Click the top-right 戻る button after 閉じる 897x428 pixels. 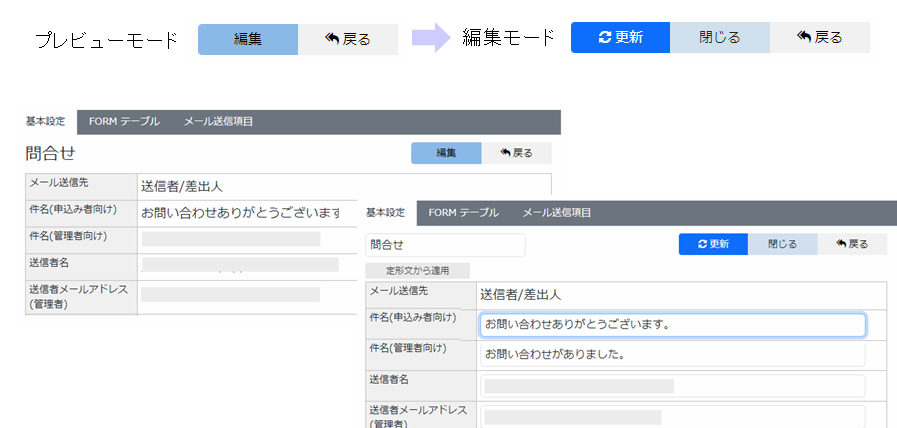click(x=820, y=37)
